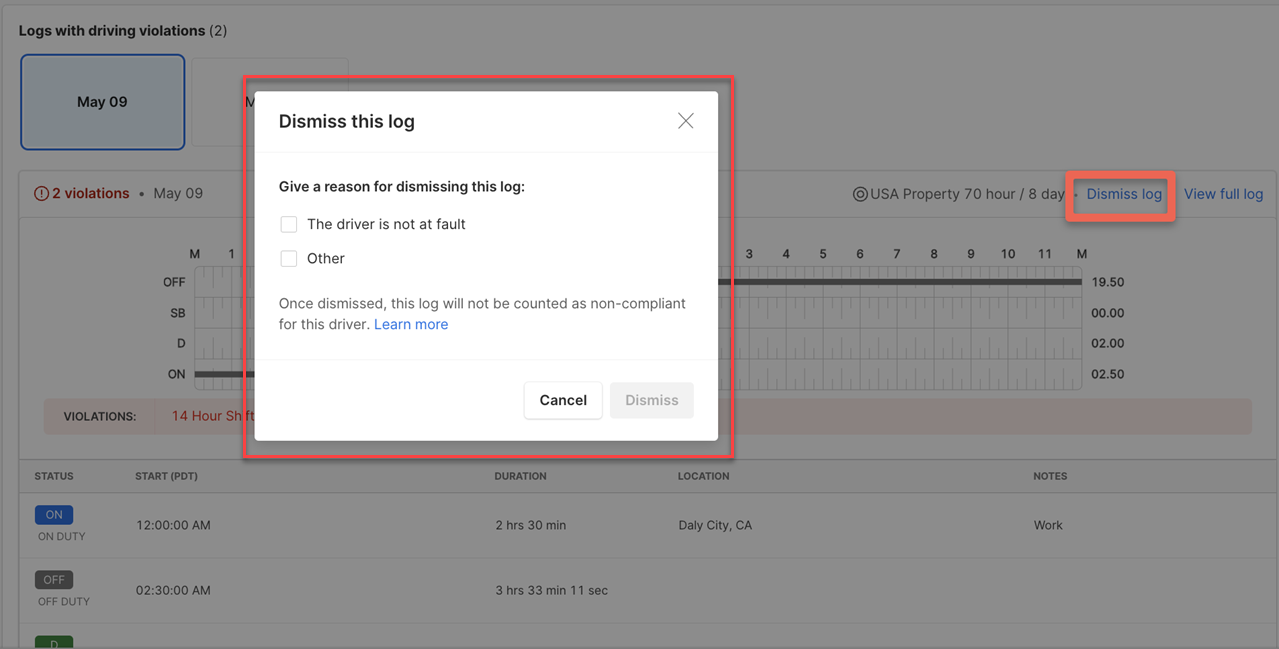Click the START (PDT) column header
Image resolution: width=1279 pixels, height=649 pixels.
166,476
